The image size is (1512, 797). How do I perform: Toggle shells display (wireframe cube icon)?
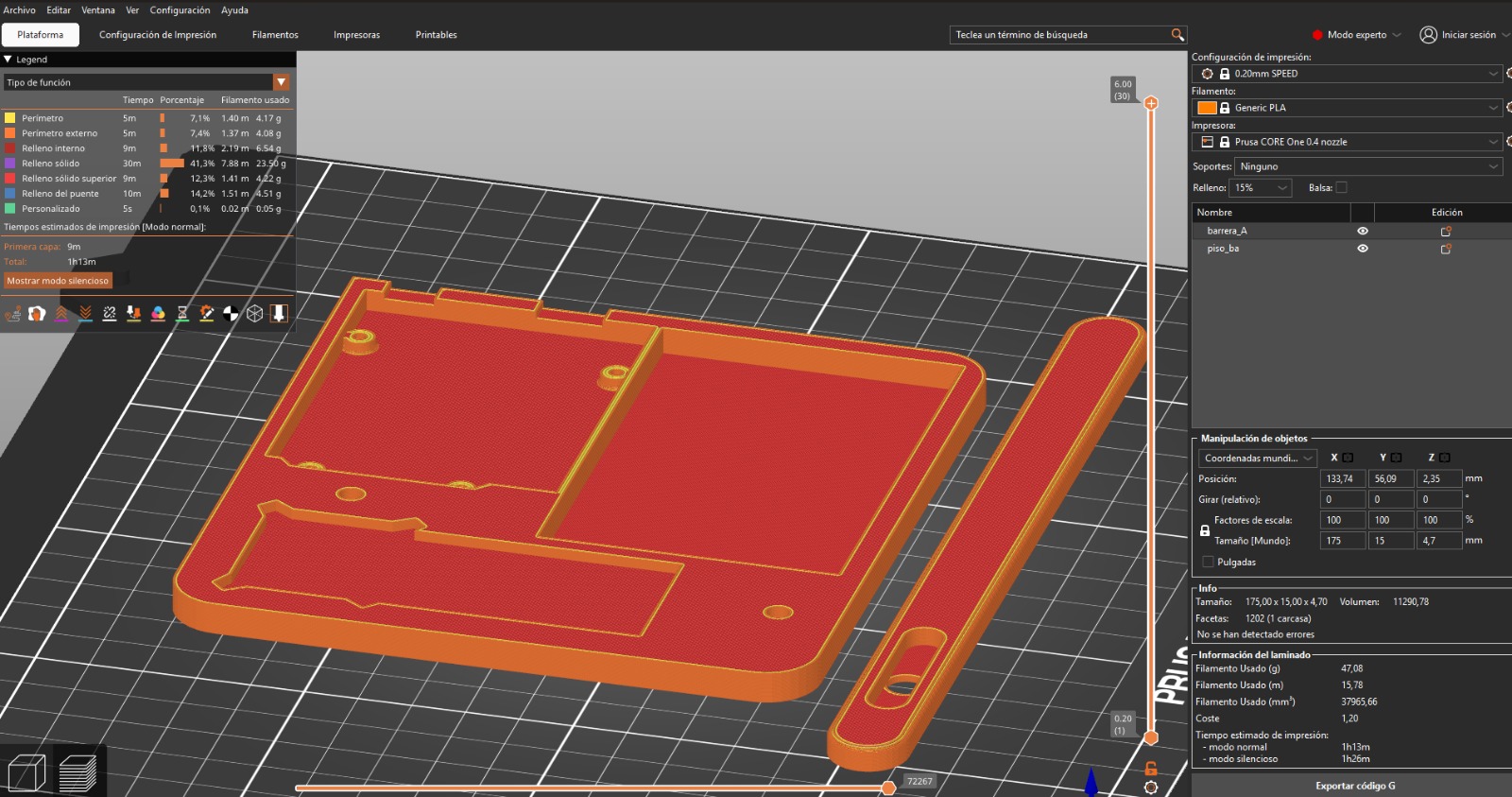[x=255, y=314]
